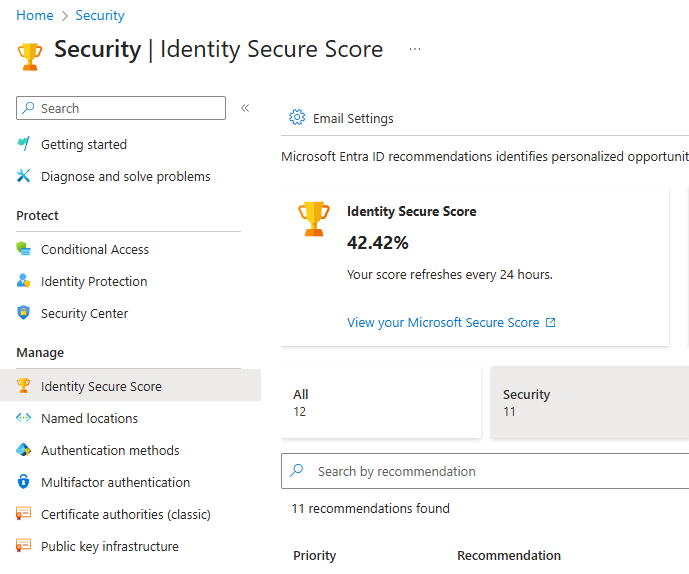This screenshot has height=574, width=689.
Task: Click the Identity Protection icon
Action: 24,281
